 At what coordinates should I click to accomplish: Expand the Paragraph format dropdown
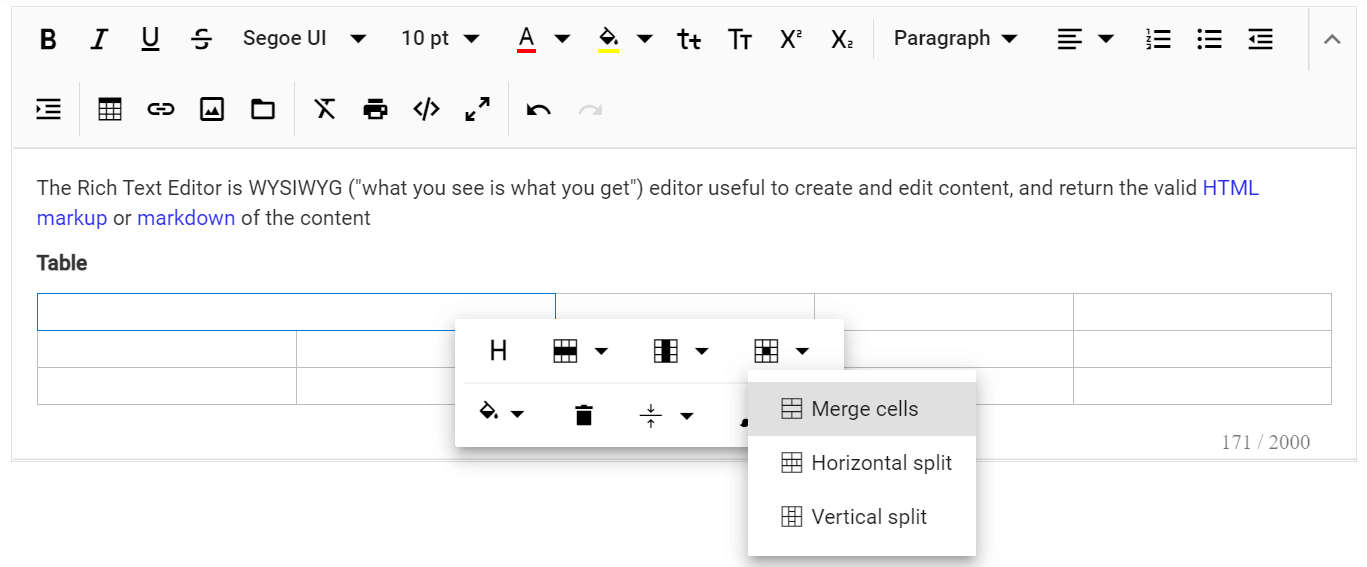pyautogui.click(x=955, y=39)
